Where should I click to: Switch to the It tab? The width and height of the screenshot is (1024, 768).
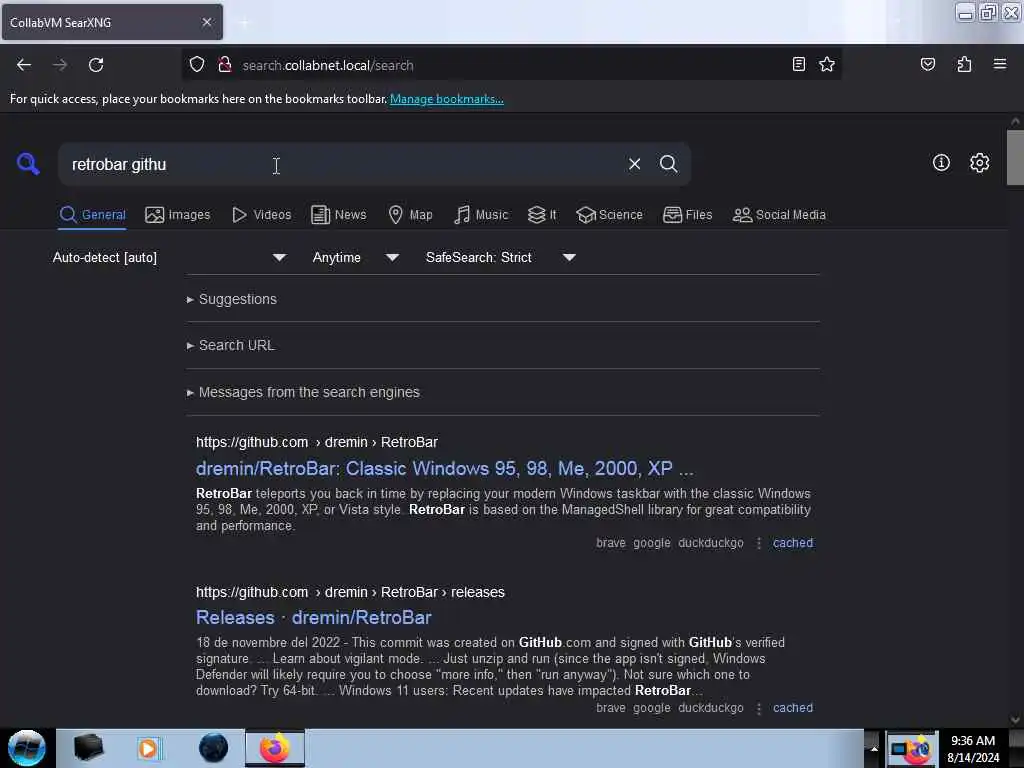tap(542, 215)
